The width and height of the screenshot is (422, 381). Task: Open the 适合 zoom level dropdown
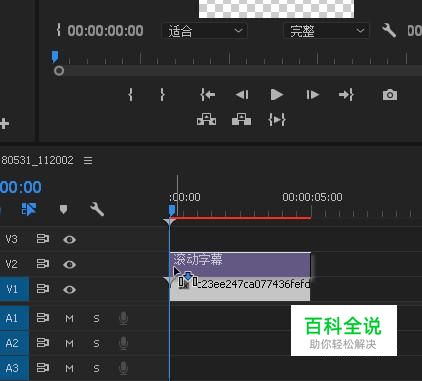click(x=205, y=31)
